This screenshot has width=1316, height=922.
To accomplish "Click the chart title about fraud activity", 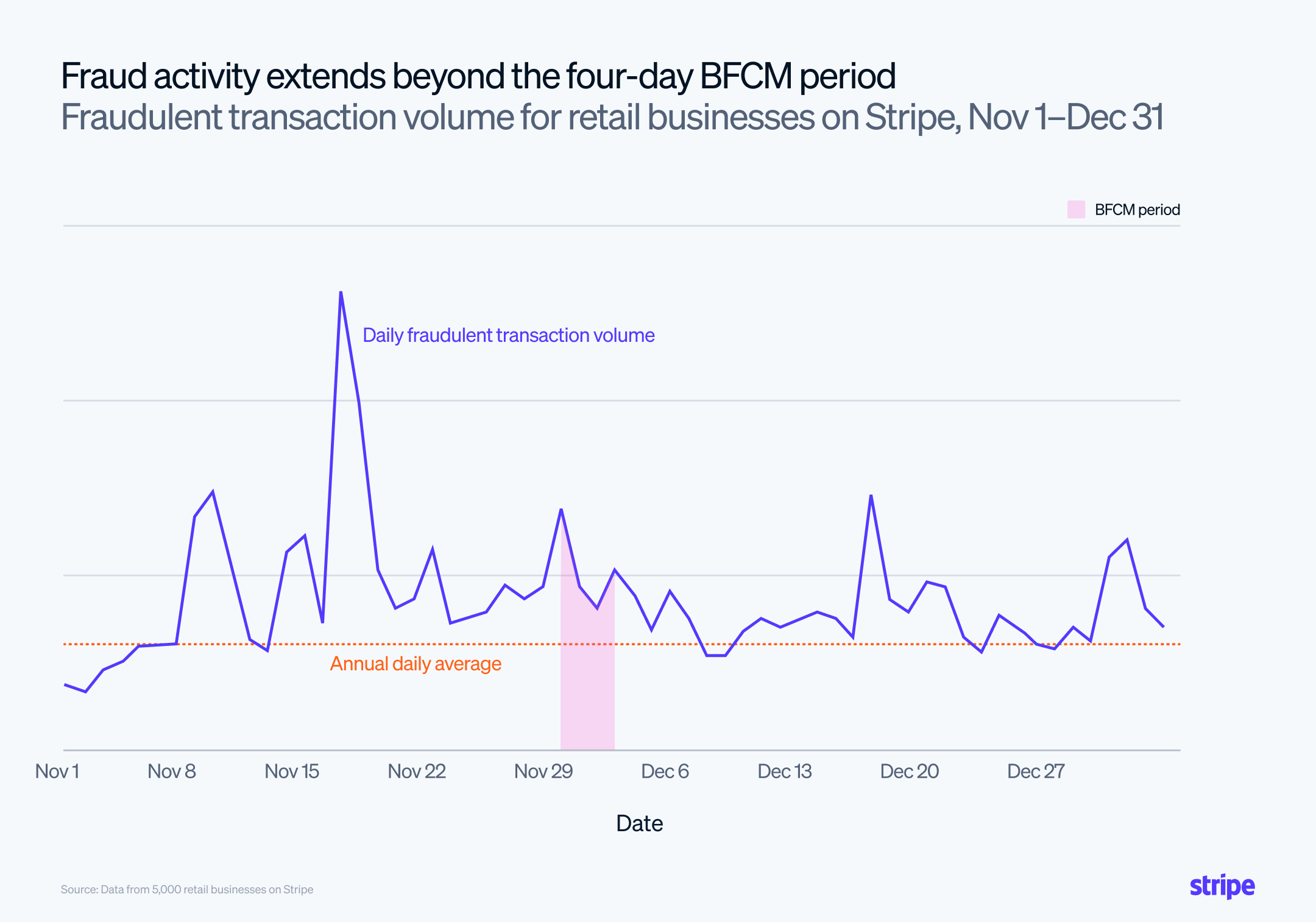I will pyautogui.click(x=478, y=76).
